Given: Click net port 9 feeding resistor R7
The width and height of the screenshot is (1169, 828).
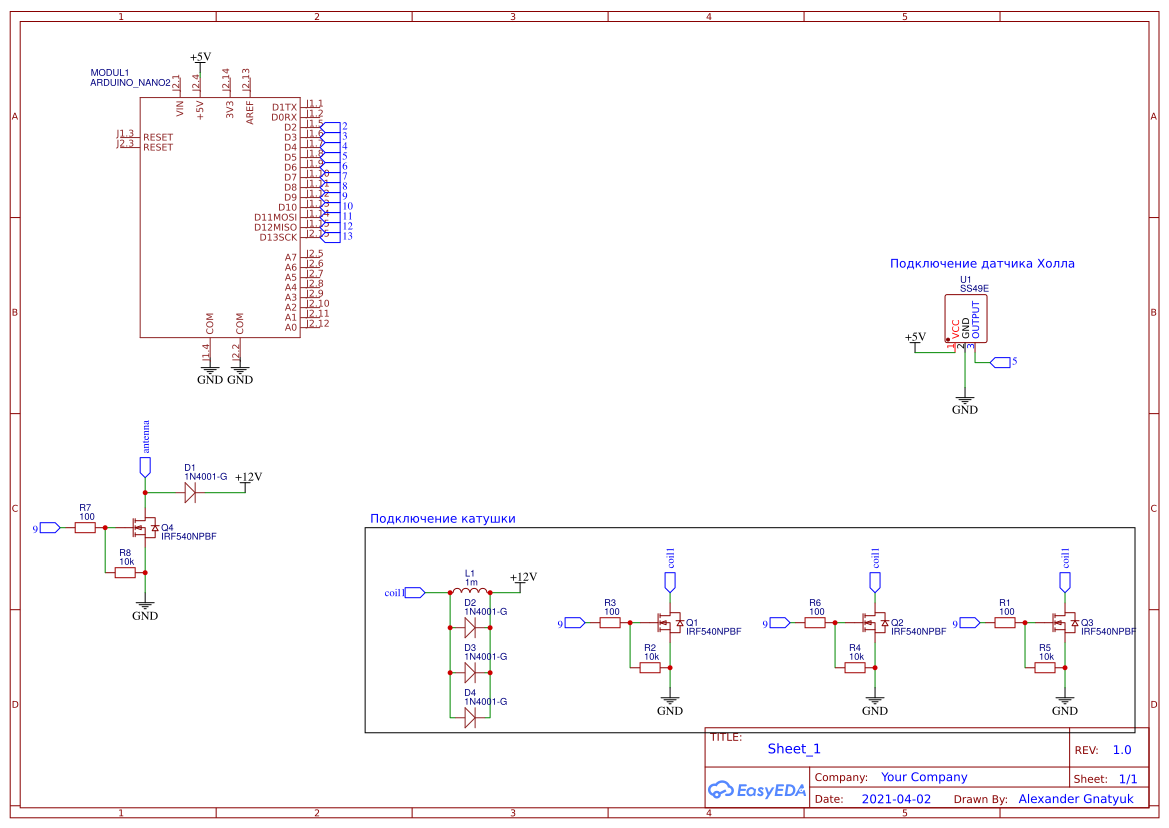Looking at the screenshot, I should tap(50, 528).
